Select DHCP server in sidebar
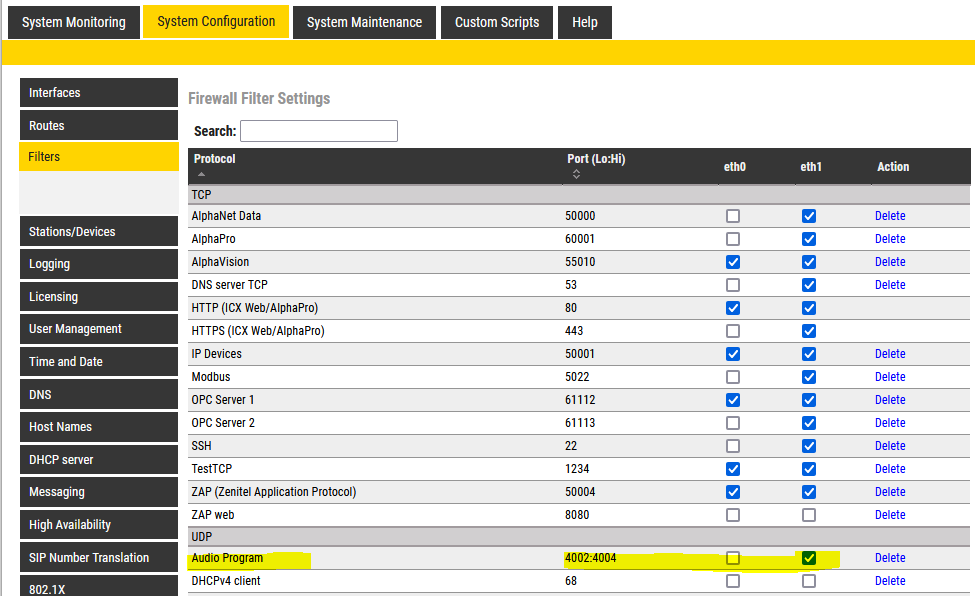This screenshot has width=975, height=596. point(98,460)
